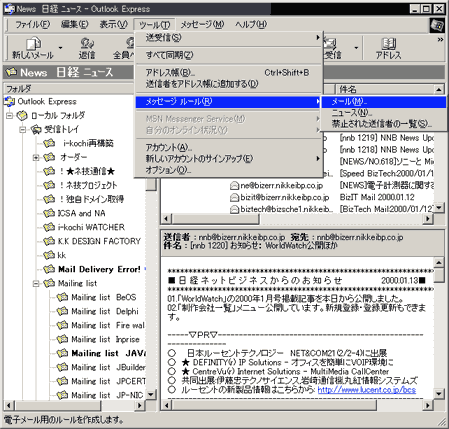Image resolution: width=449 pixels, height=429 pixels.
Task: Collapse the Mailing list folder node
Action: 36,284
